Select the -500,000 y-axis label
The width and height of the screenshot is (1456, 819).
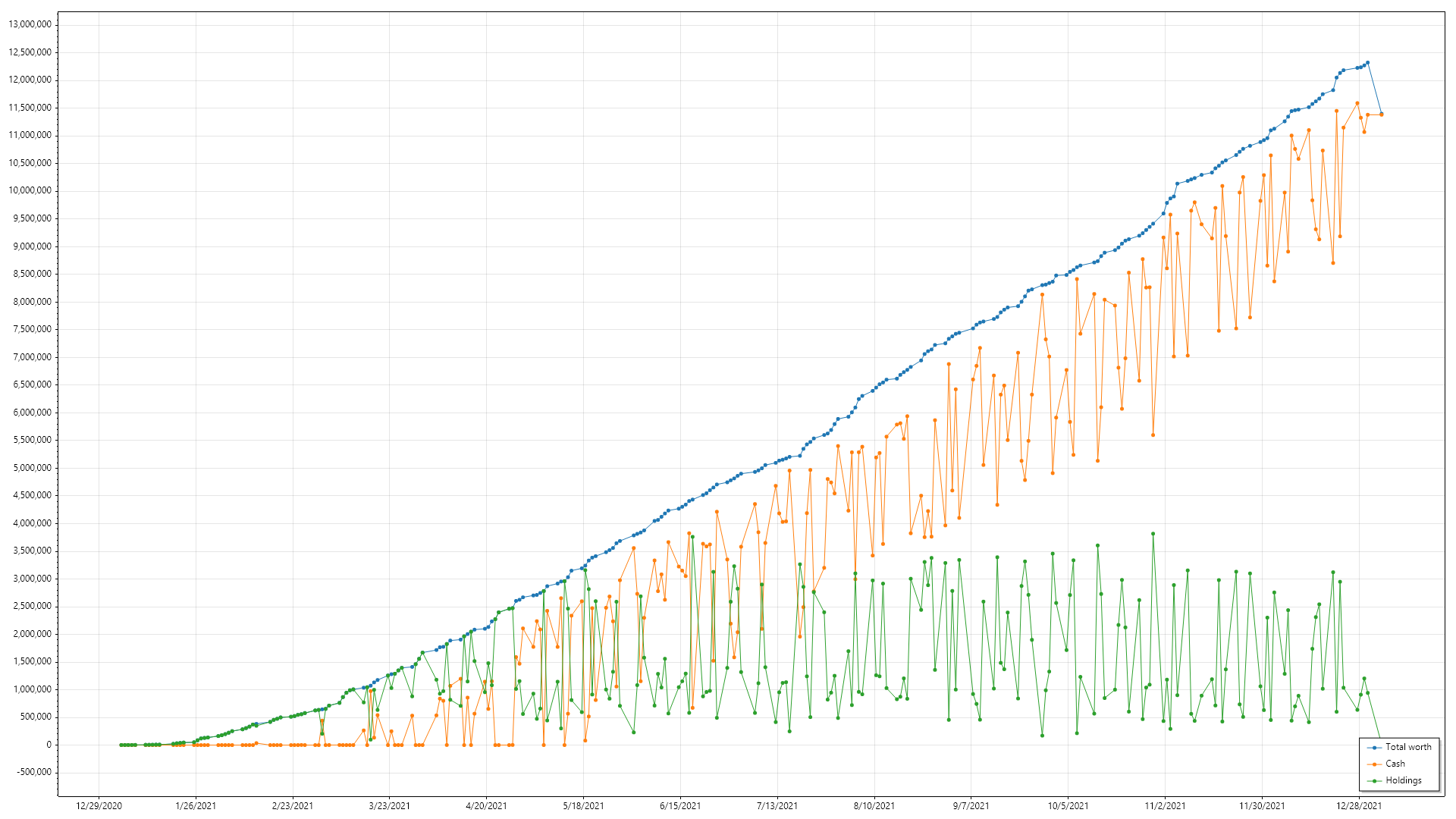[33, 772]
